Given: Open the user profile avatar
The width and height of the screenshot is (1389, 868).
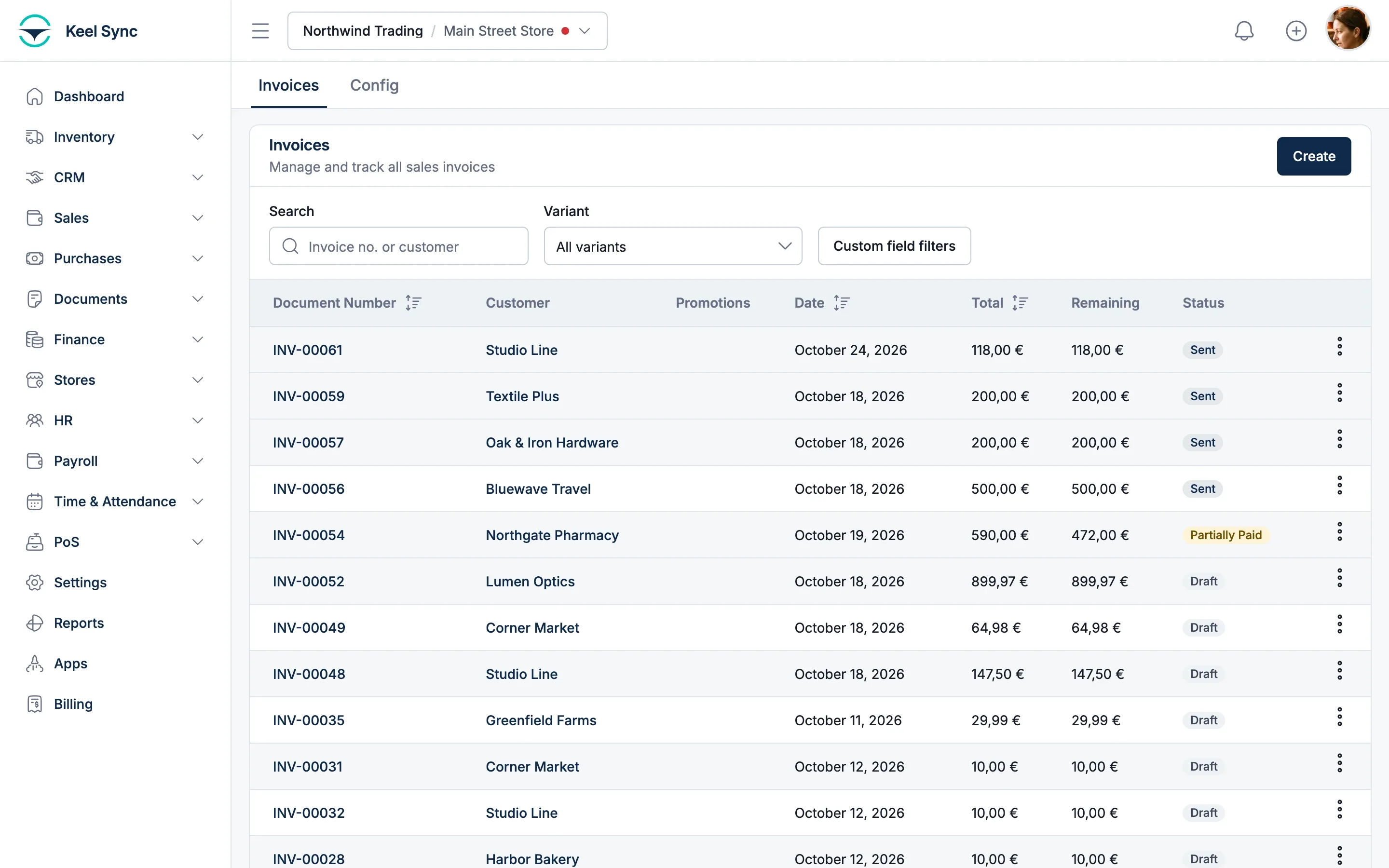Looking at the screenshot, I should [1348, 29].
